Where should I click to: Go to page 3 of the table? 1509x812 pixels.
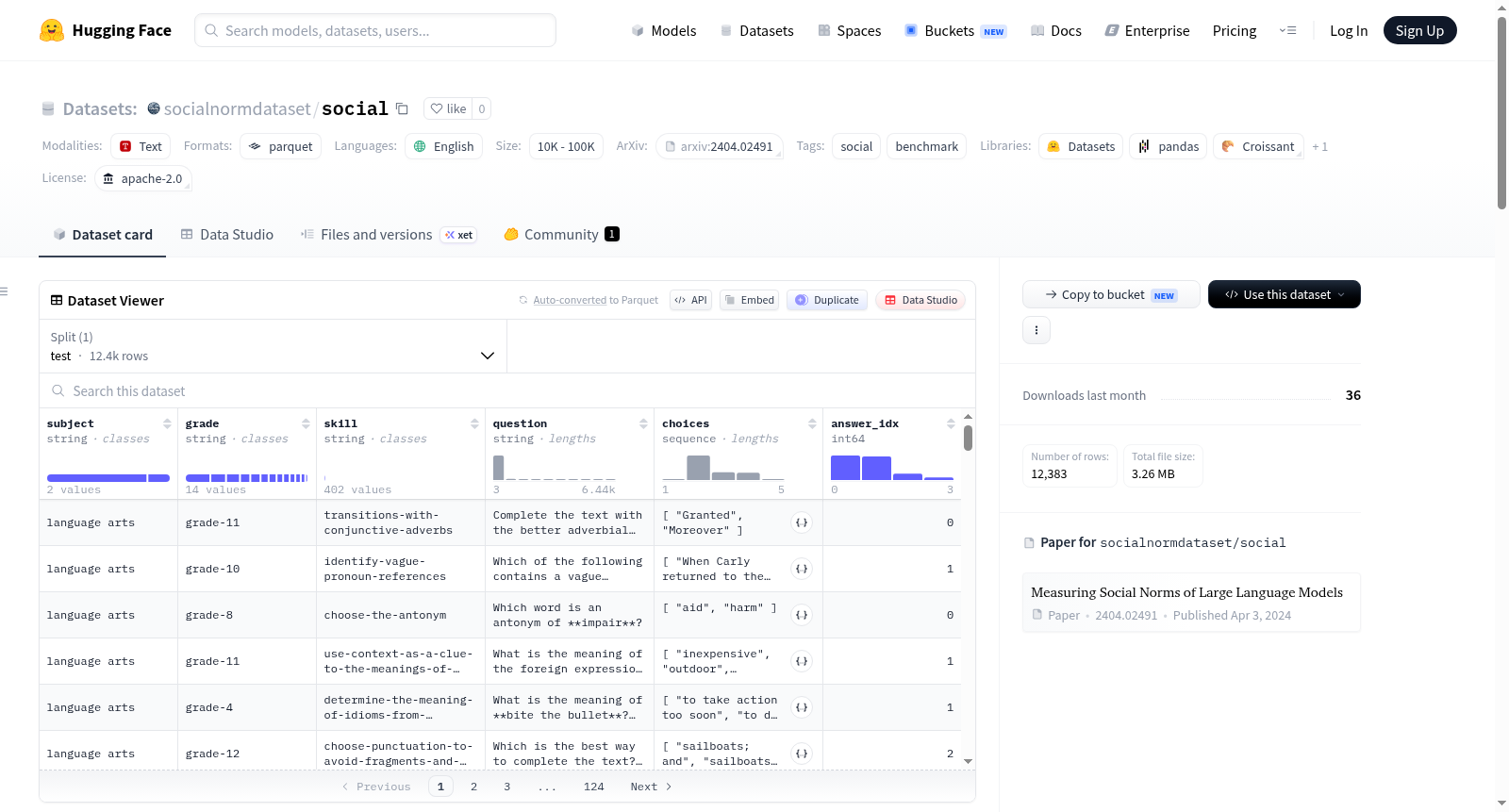coord(506,787)
